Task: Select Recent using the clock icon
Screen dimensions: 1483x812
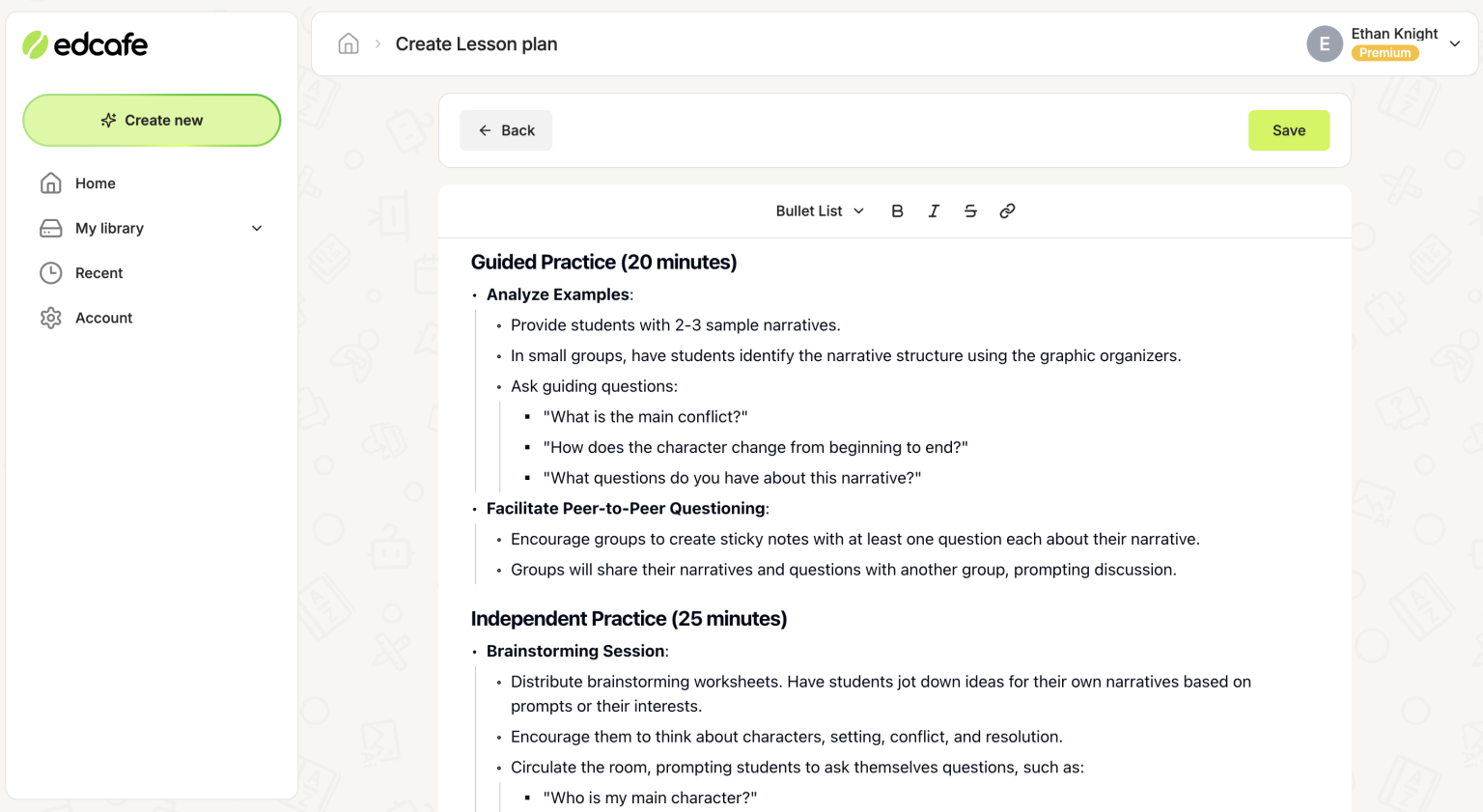Action: point(50,273)
